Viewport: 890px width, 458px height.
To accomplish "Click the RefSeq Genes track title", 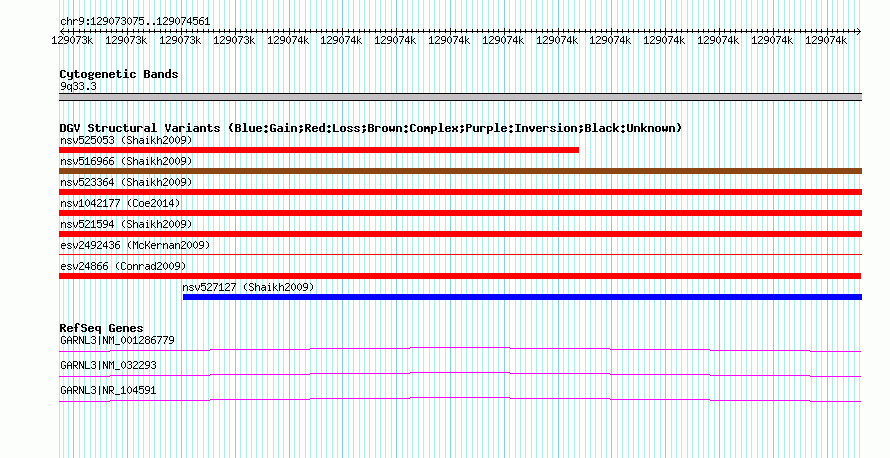I will 101,328.
